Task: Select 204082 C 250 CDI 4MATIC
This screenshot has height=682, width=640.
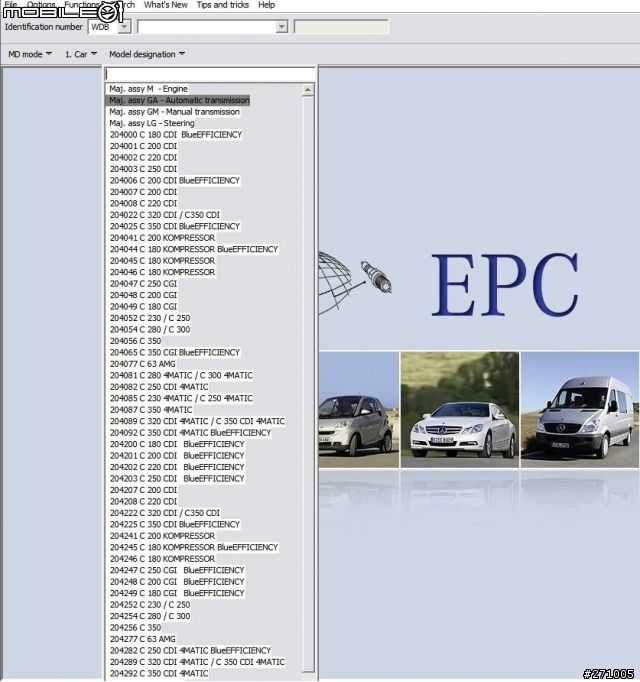Action: 159,387
